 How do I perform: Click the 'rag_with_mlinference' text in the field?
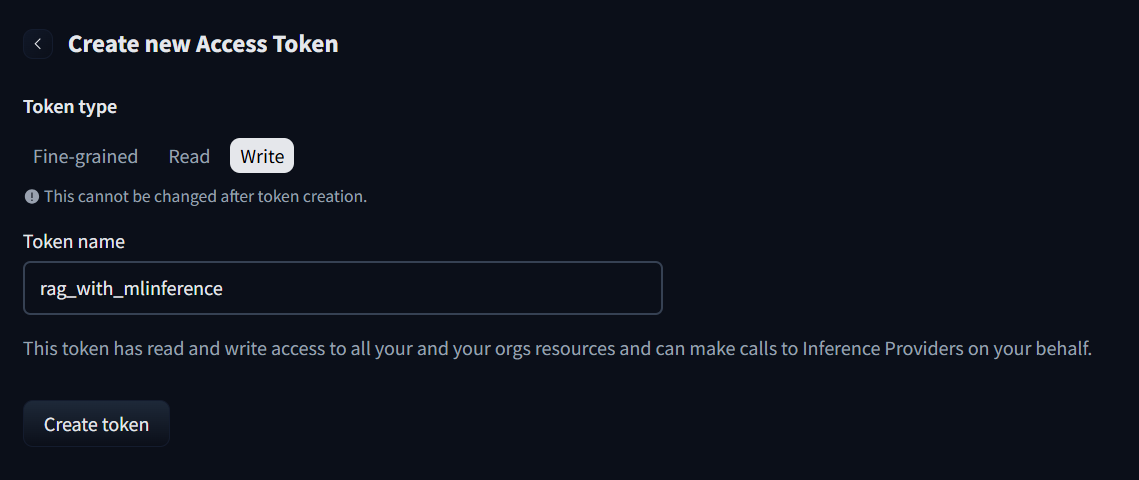pyautogui.click(x=131, y=289)
